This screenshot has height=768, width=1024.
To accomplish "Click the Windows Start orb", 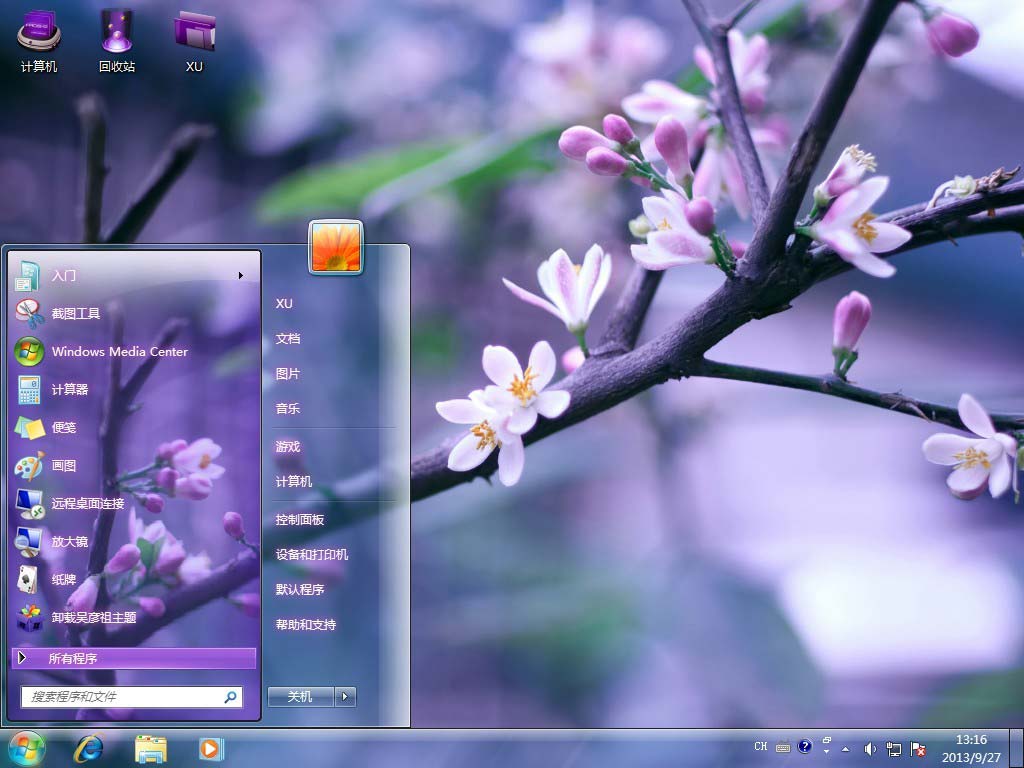I will [26, 748].
